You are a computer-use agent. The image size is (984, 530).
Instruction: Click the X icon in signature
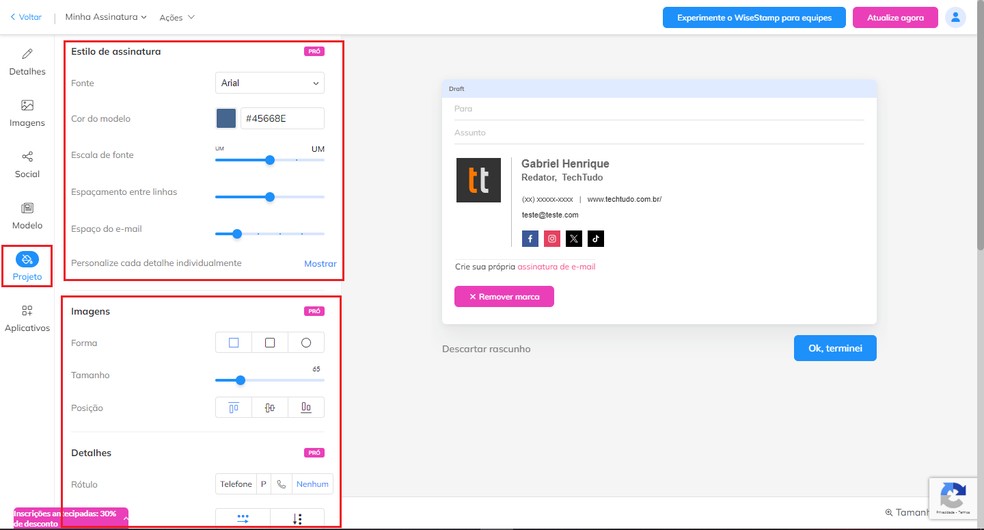574,238
